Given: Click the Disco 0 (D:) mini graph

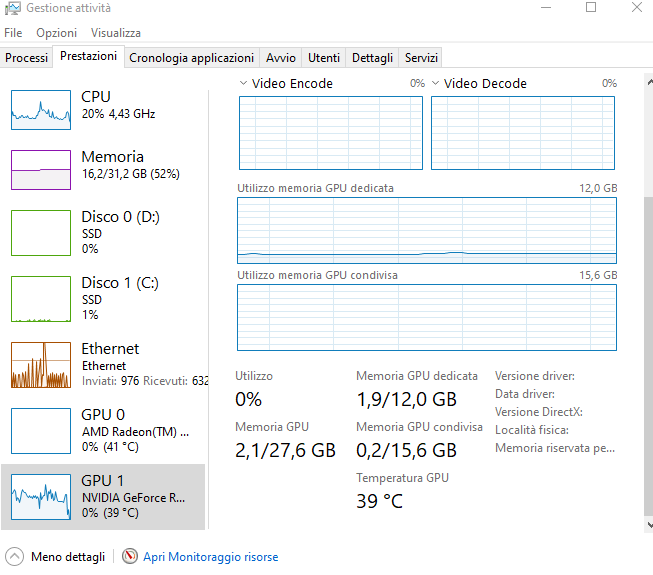Looking at the screenshot, I should (41, 233).
